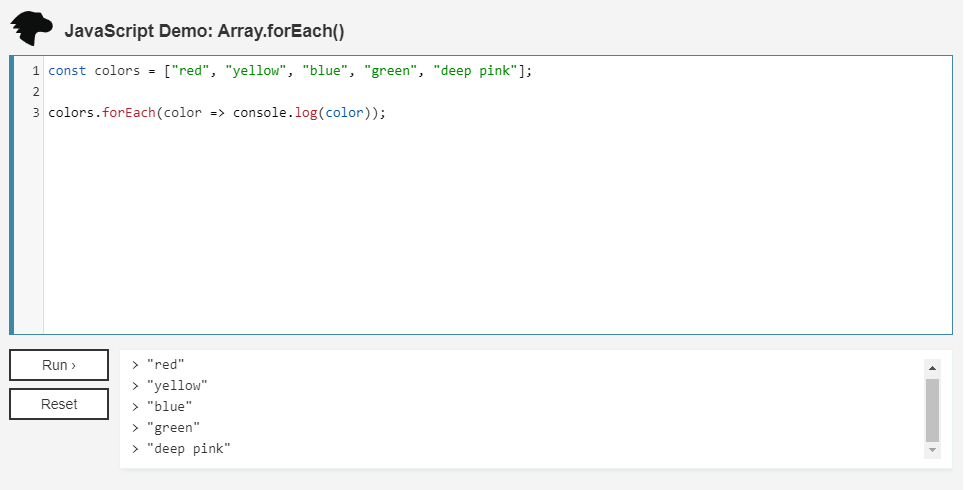Click the console scroll down arrow
Image resolution: width=965 pixels, height=490 pixels.
(x=933, y=451)
